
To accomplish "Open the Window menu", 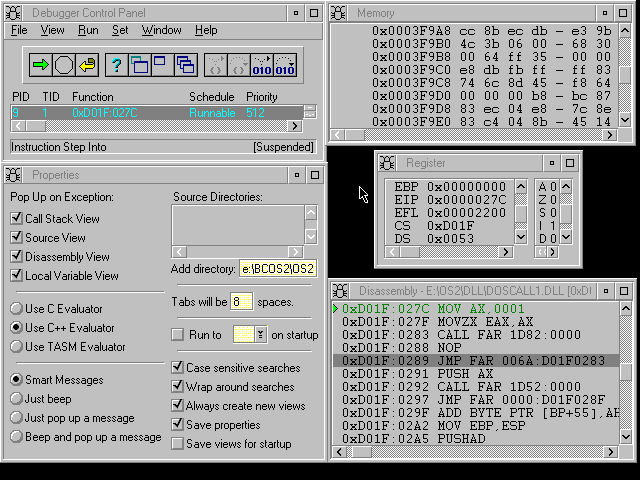I will point(161,30).
